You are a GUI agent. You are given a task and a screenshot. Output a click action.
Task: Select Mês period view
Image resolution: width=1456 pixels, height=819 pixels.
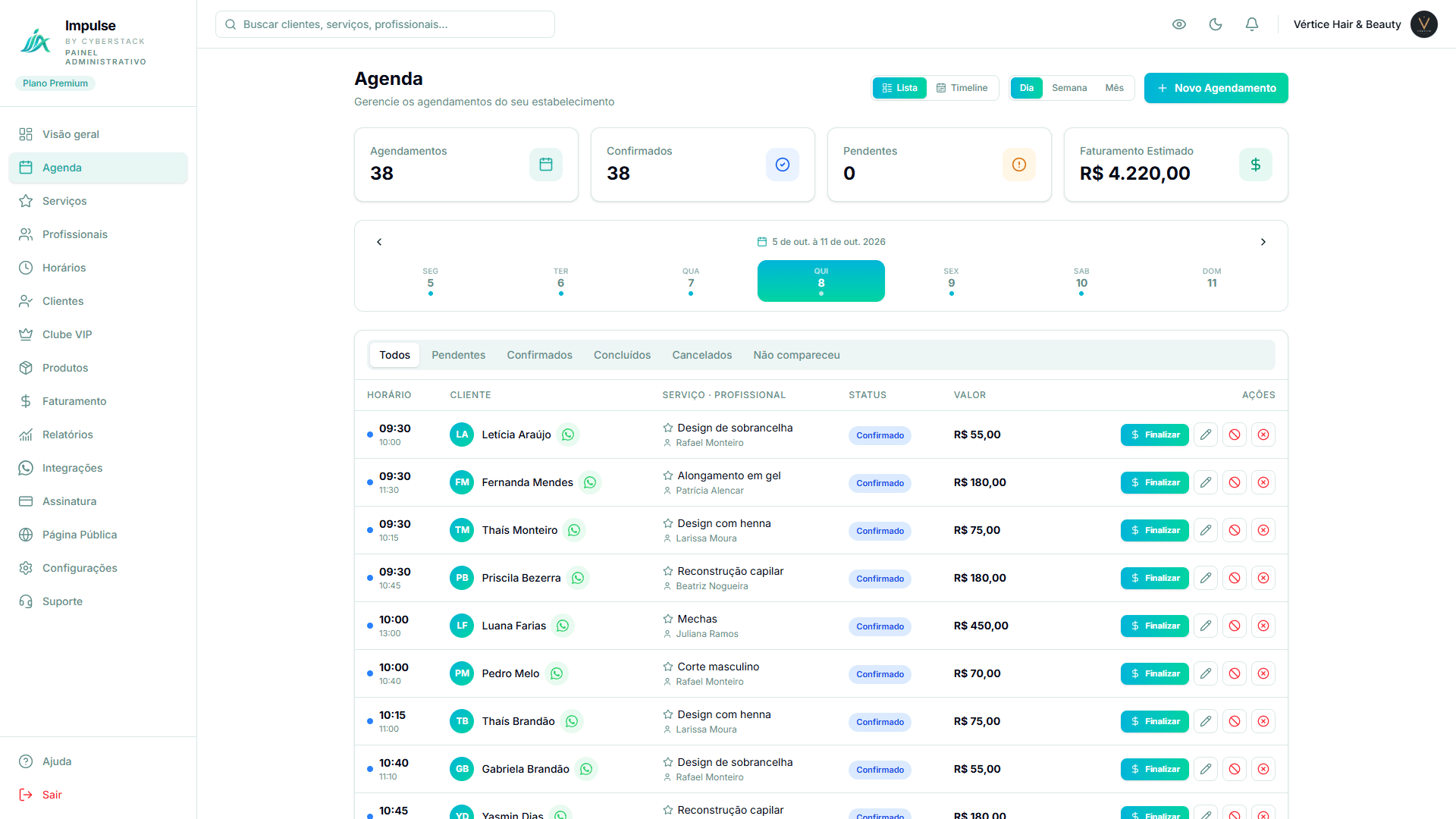pyautogui.click(x=1114, y=88)
